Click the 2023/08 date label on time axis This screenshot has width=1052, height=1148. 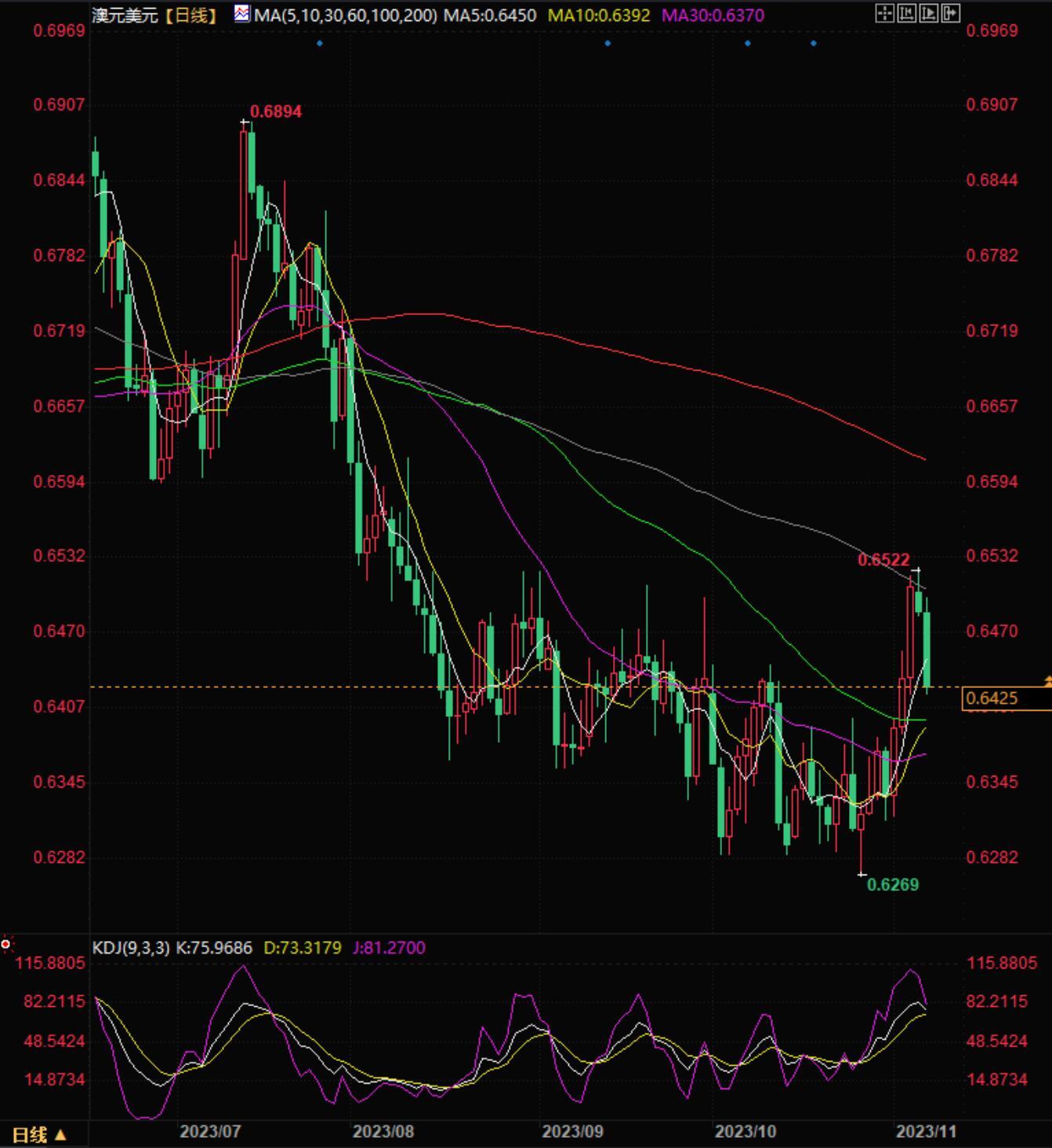click(x=383, y=1132)
